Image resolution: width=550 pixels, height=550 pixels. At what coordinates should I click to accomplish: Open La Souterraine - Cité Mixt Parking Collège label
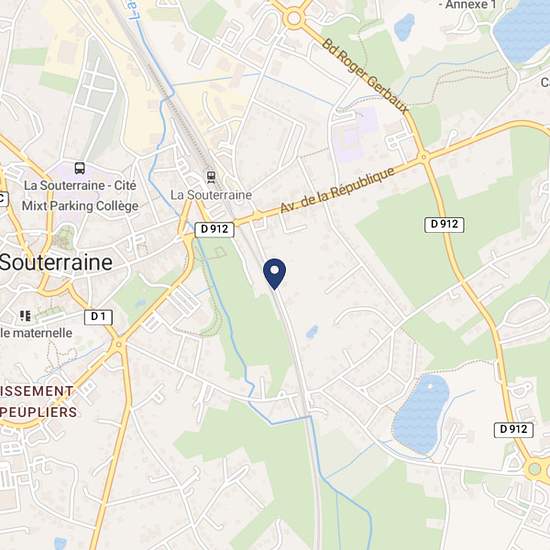click(80, 195)
